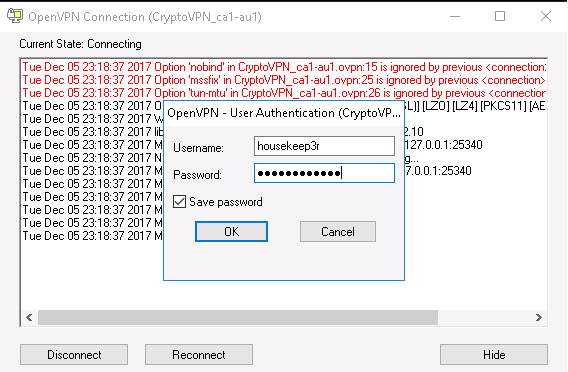Viewport: 568px width, 372px height.
Task: Minimize the OpenVPN Connection window
Action: pos(455,16)
